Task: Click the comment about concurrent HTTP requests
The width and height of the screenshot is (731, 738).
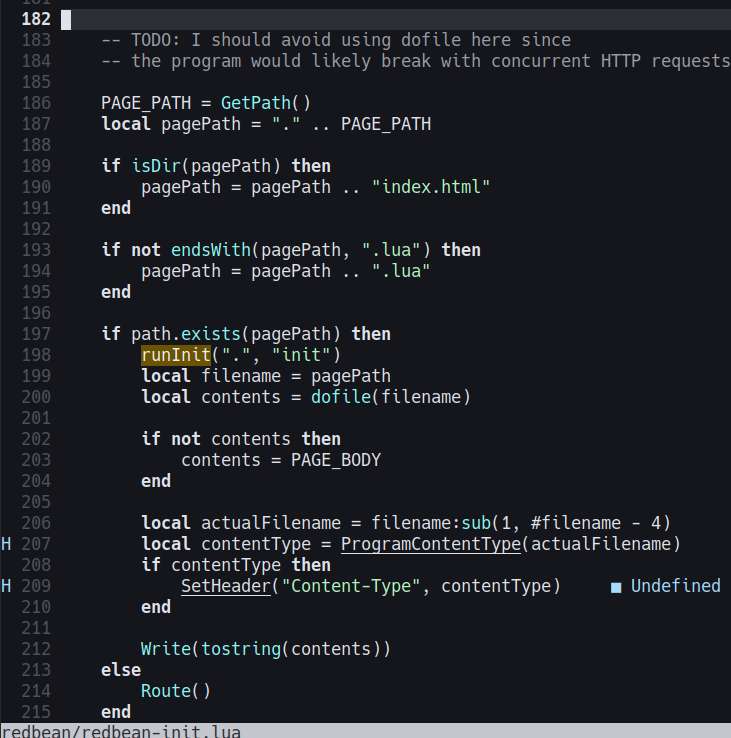Action: pos(416,61)
